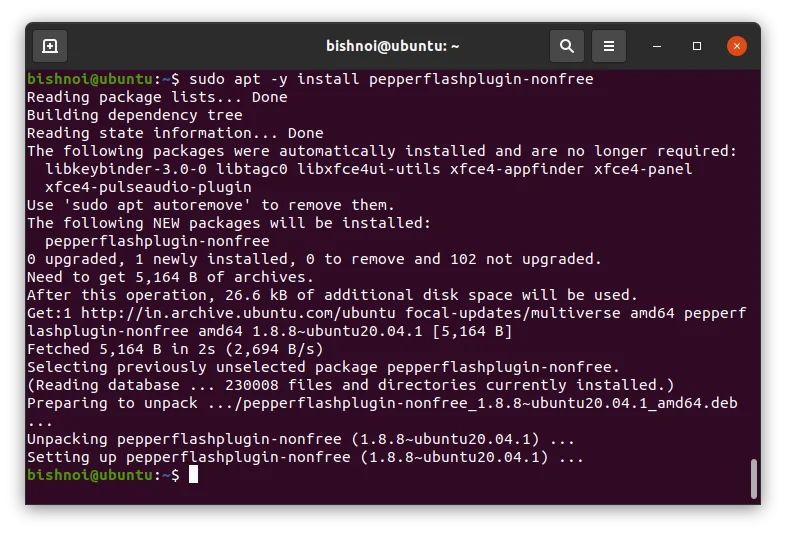Click the 'Setting up pepperflashplugin-nonfree' line
This screenshot has width=786, height=533.
pyautogui.click(x=305, y=458)
